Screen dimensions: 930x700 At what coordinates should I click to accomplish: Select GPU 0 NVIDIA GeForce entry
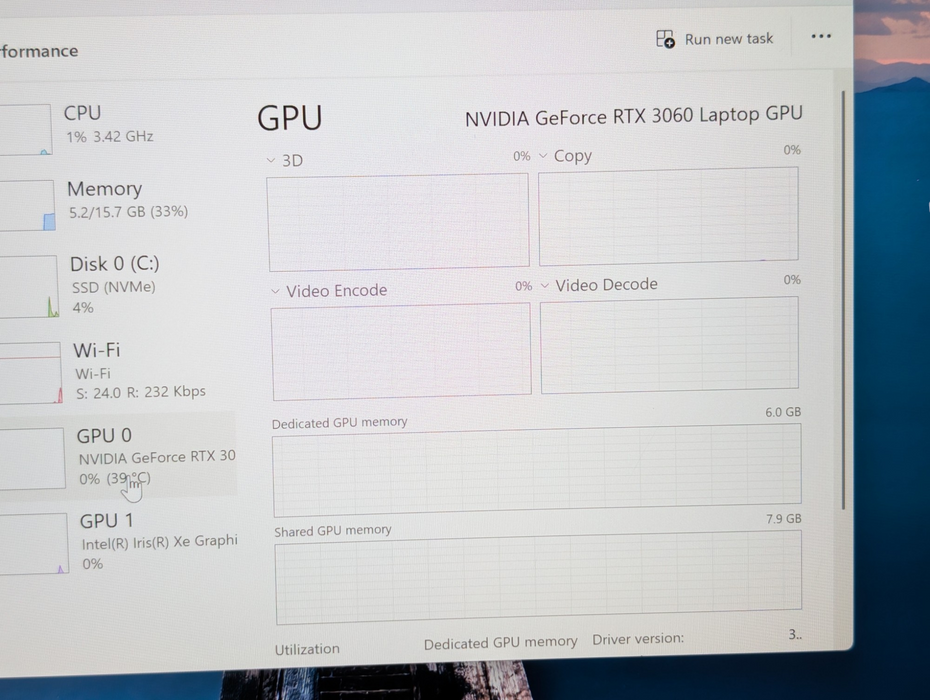[118, 456]
